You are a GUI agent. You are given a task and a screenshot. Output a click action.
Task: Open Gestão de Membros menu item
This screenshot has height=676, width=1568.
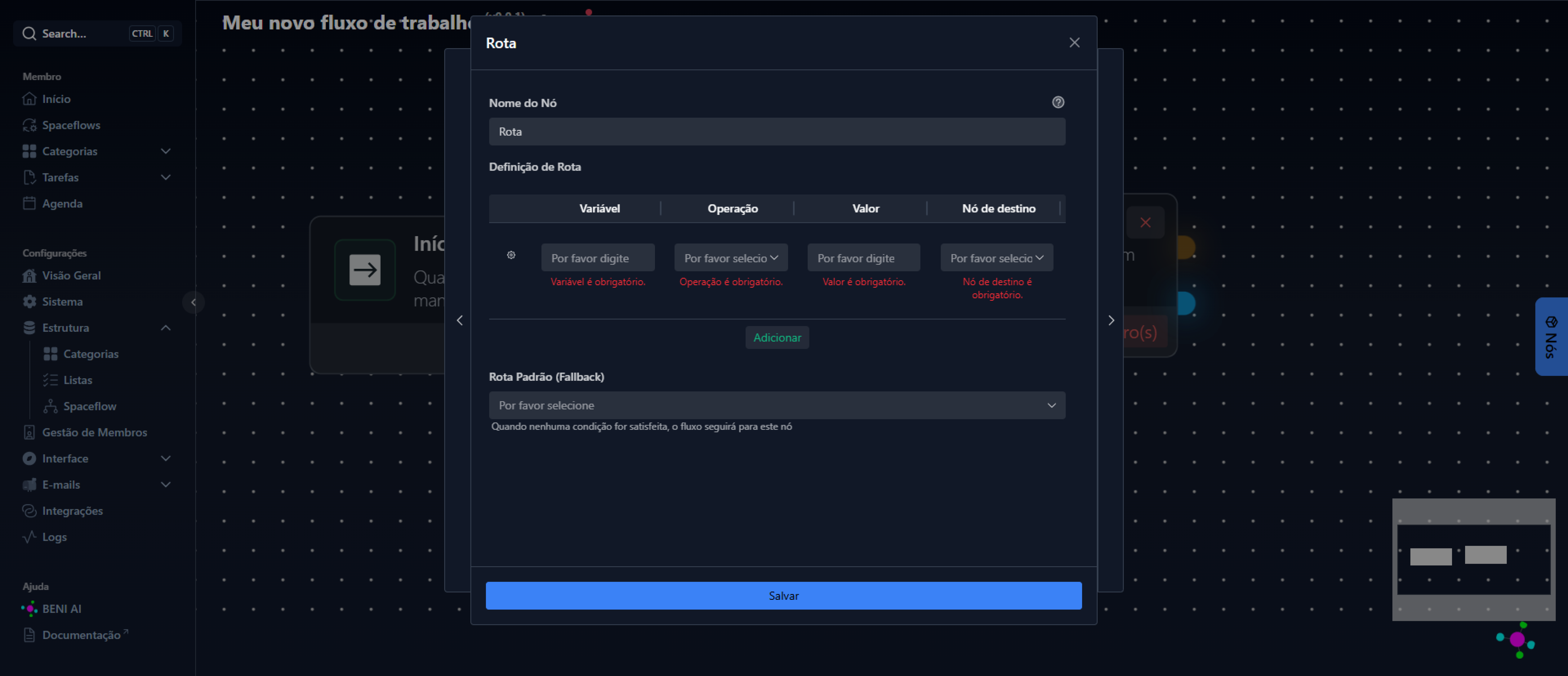point(94,432)
